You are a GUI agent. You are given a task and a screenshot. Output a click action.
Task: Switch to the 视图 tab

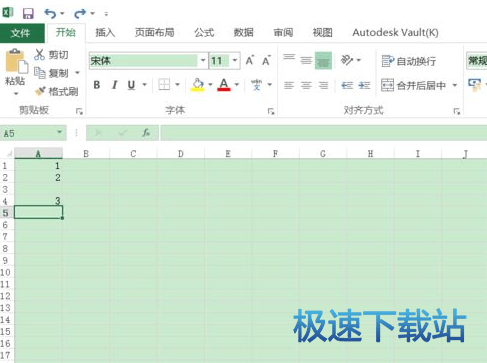coord(322,33)
